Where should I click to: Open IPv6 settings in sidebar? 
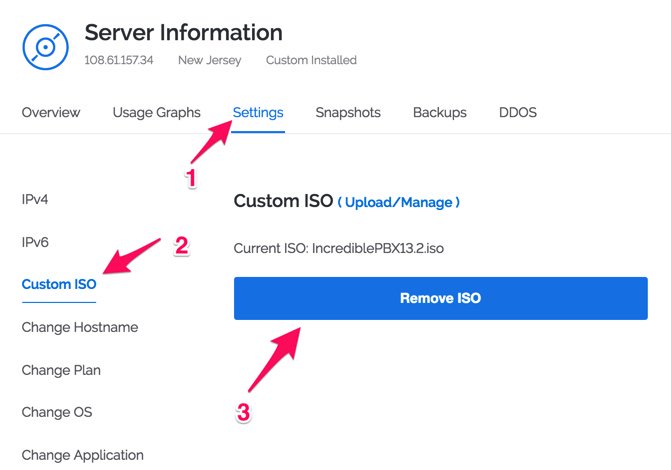tap(35, 242)
